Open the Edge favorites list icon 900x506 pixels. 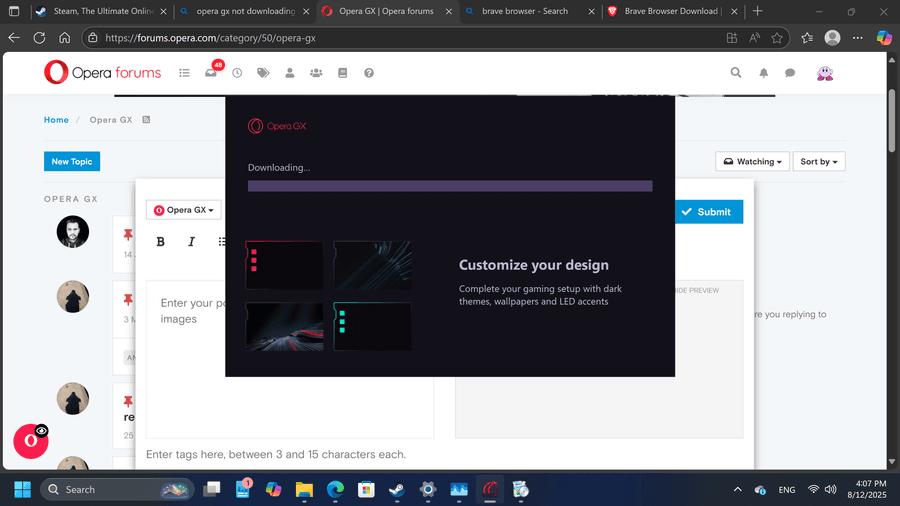(807, 38)
